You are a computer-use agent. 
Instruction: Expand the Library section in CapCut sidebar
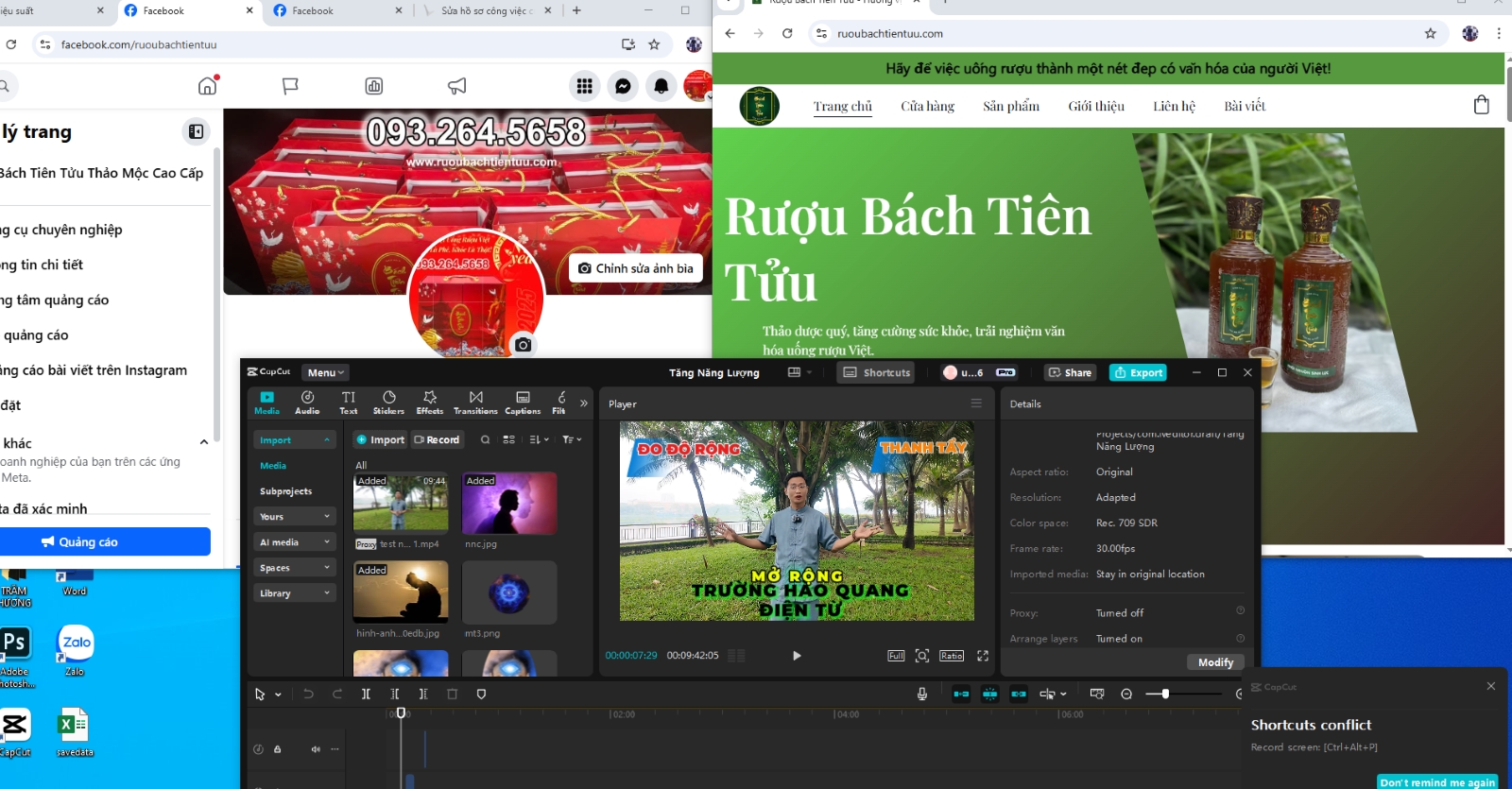click(x=294, y=593)
